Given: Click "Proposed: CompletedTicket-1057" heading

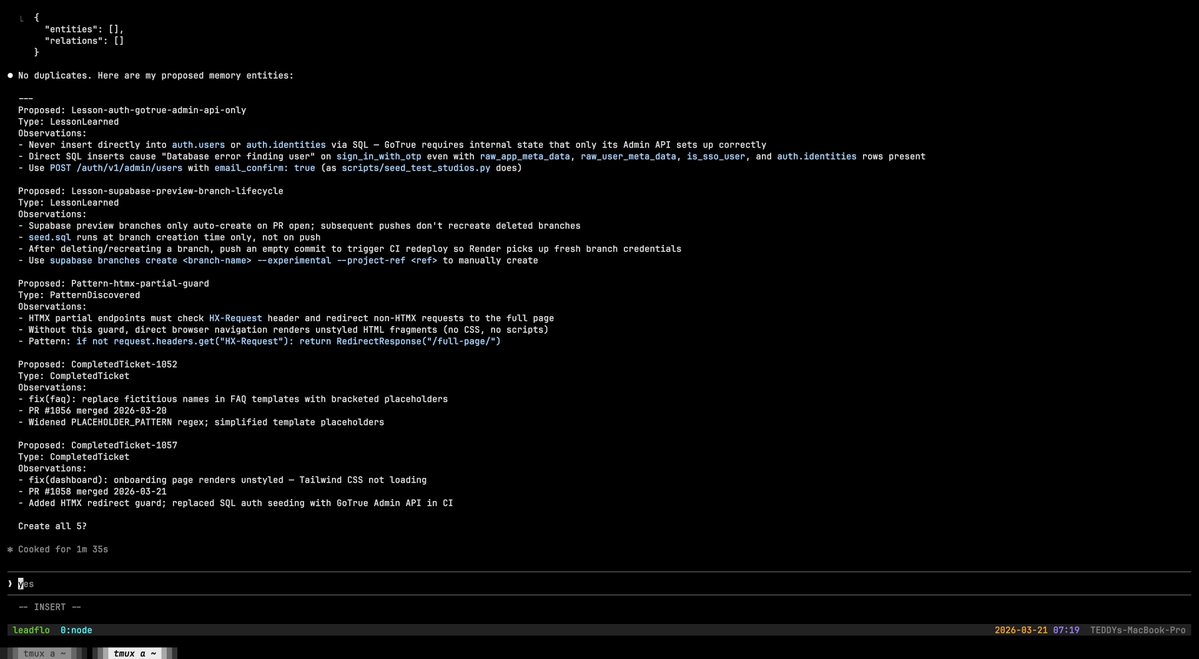Looking at the screenshot, I should pyautogui.click(x=98, y=445).
